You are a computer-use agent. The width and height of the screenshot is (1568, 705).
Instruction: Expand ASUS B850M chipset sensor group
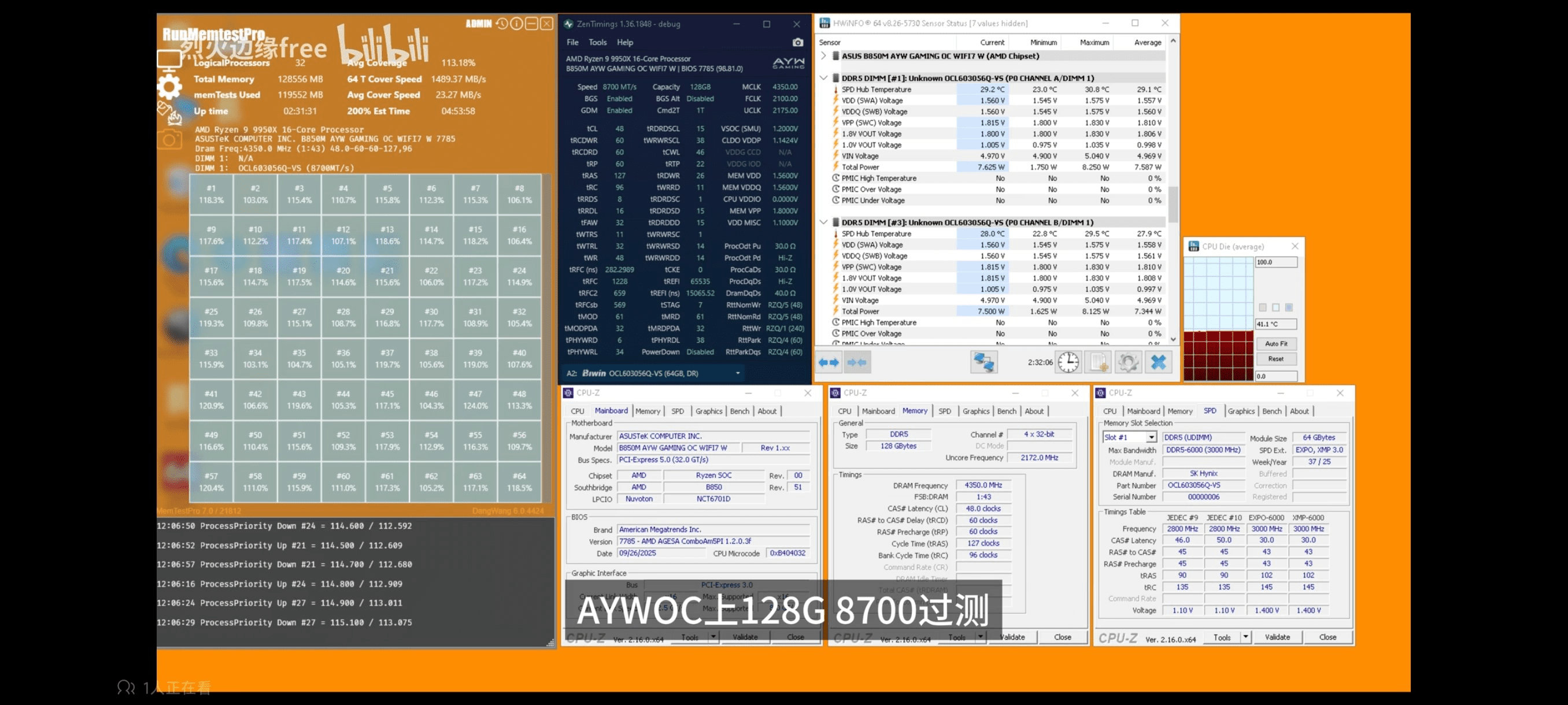[x=823, y=56]
